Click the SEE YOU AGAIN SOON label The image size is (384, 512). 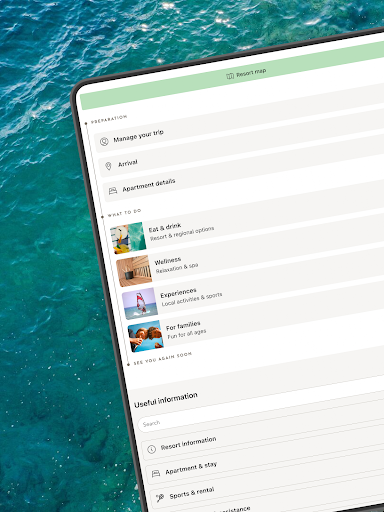163,358
